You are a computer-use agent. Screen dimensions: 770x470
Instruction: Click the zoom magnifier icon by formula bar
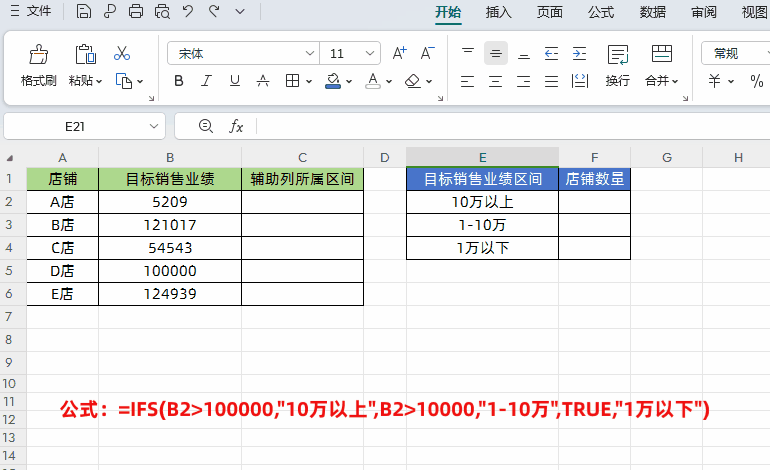tap(206, 127)
